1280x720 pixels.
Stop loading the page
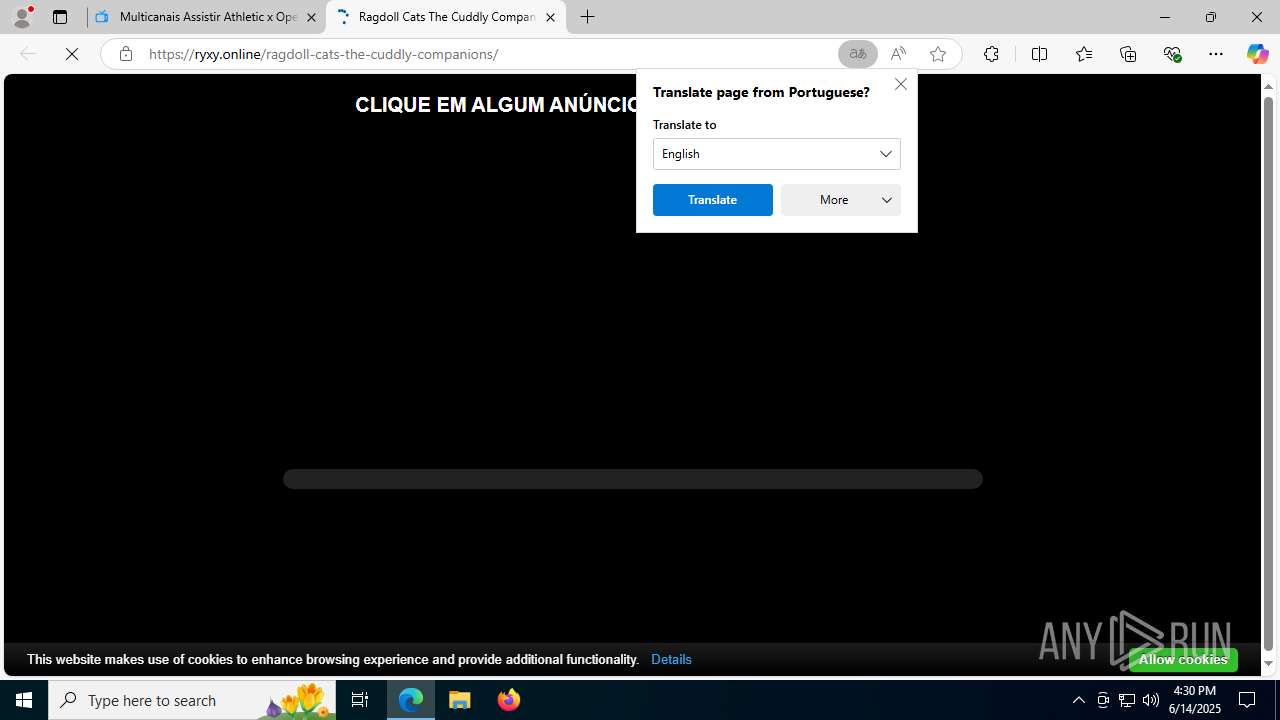click(x=72, y=54)
